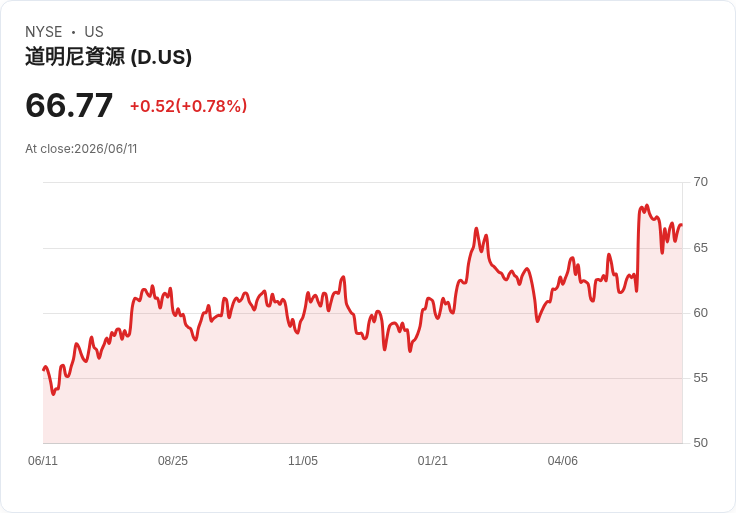Image resolution: width=736 pixels, height=513 pixels.
Task: Click the 04/06 x-axis date label
Action: pos(562,460)
